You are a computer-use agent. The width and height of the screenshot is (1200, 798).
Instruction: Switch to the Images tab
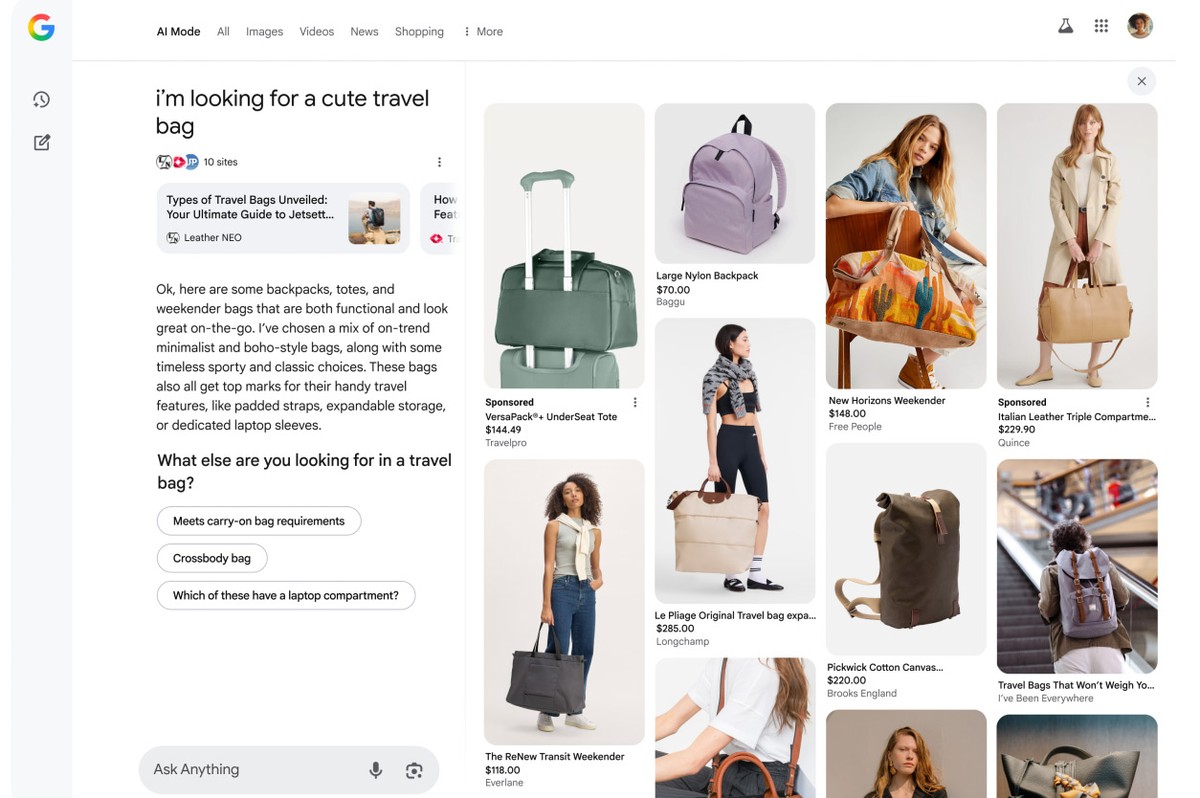264,32
